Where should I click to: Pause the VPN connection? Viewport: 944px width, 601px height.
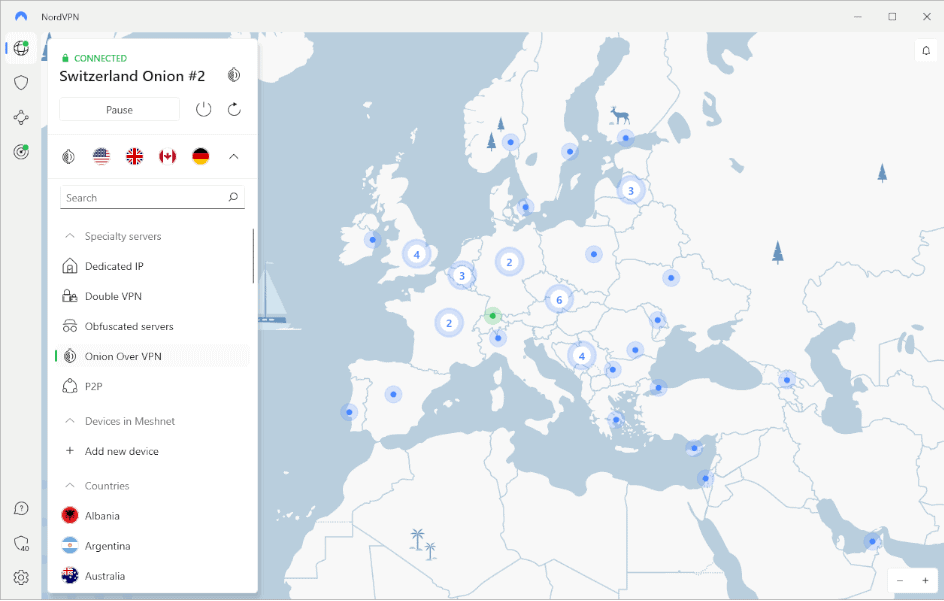pos(119,110)
